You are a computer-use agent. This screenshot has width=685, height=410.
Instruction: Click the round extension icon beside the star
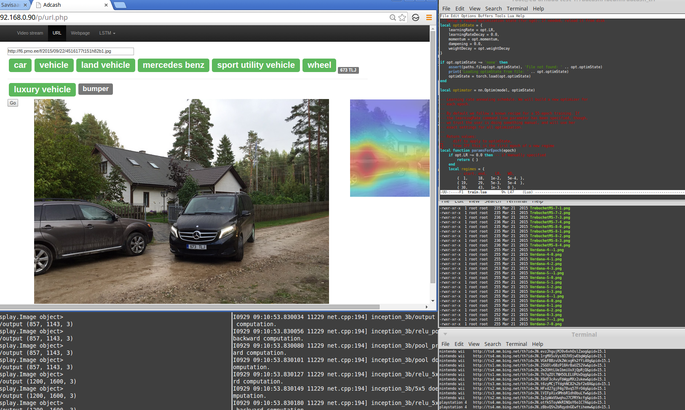(x=415, y=17)
